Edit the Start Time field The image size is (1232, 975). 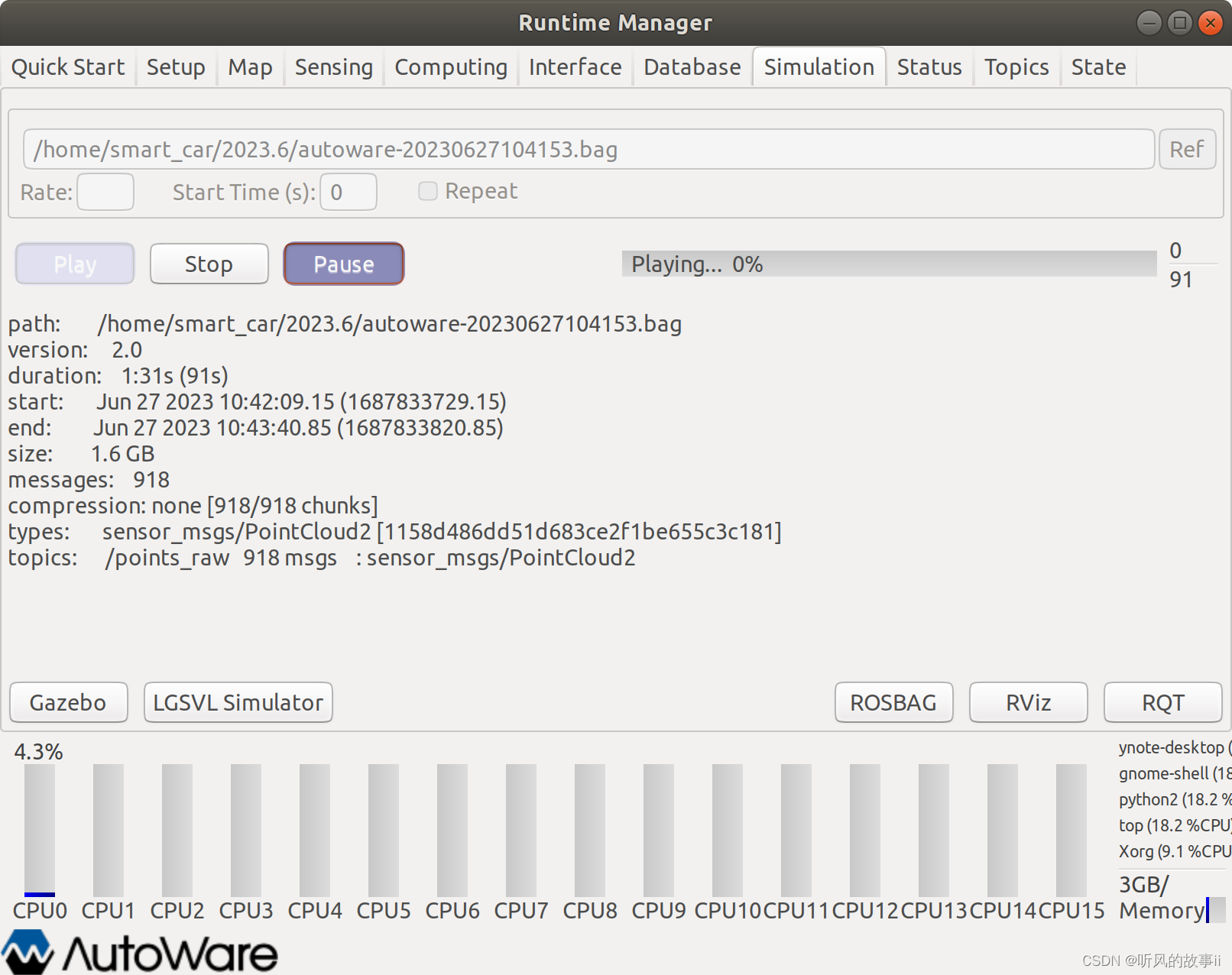[x=348, y=192]
